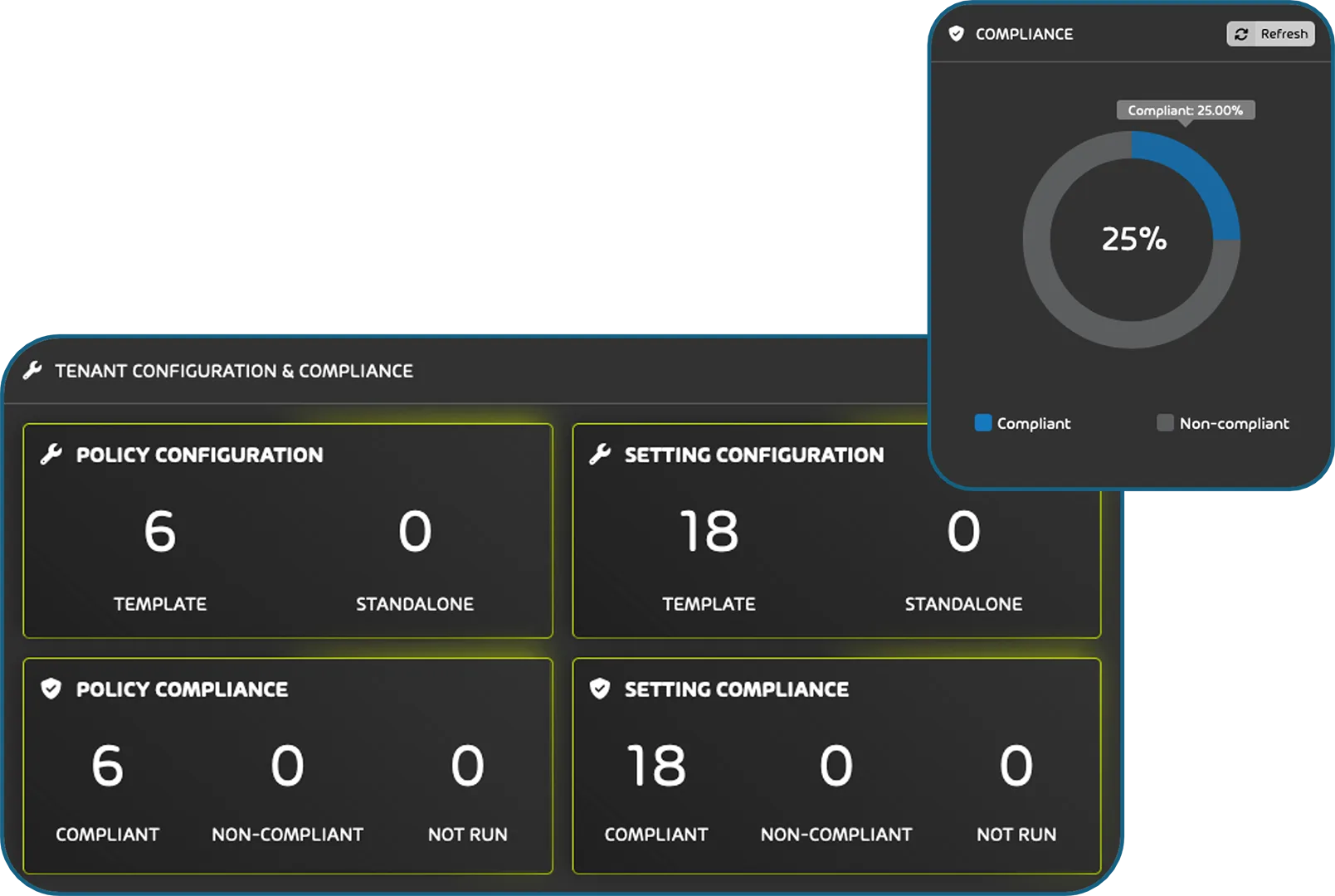Click the wrench icon in Setting Configuration card
Image resolution: width=1335 pixels, height=896 pixels.
point(600,454)
